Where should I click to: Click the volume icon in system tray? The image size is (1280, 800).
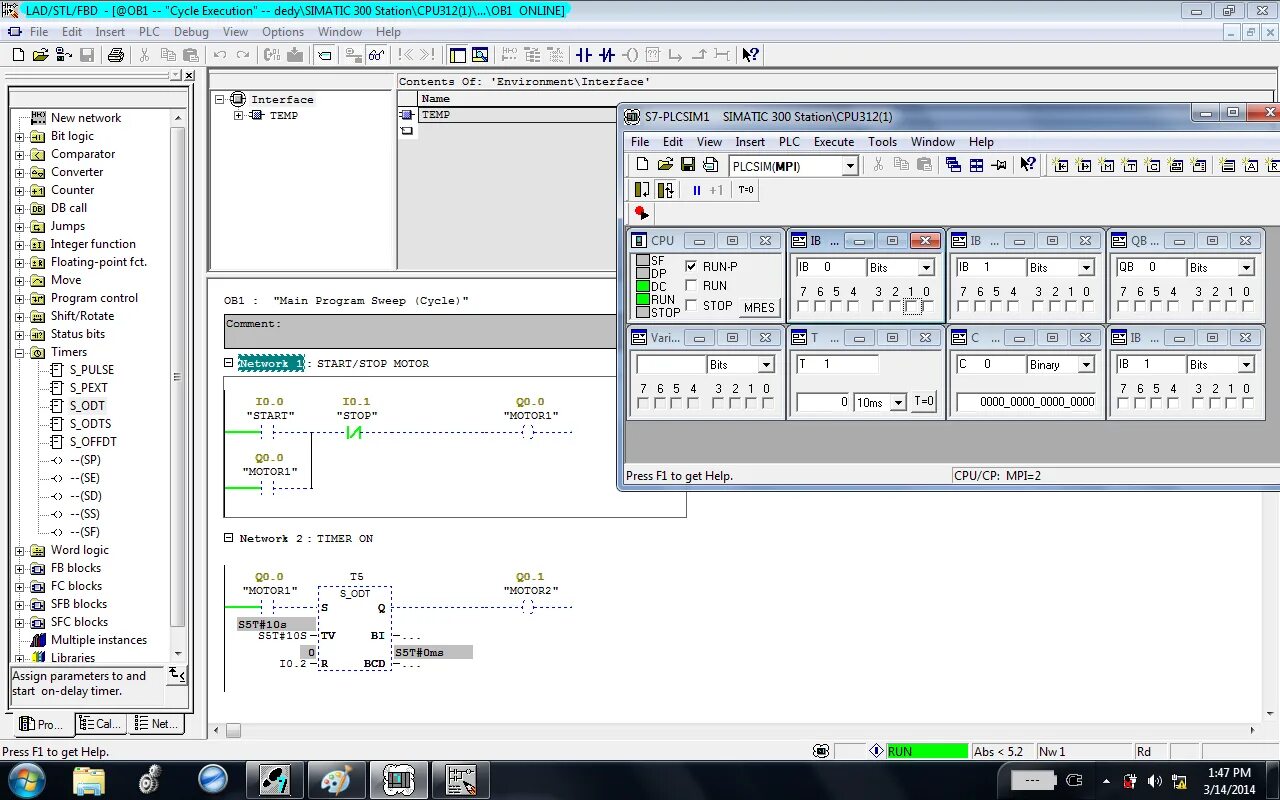click(x=1155, y=781)
